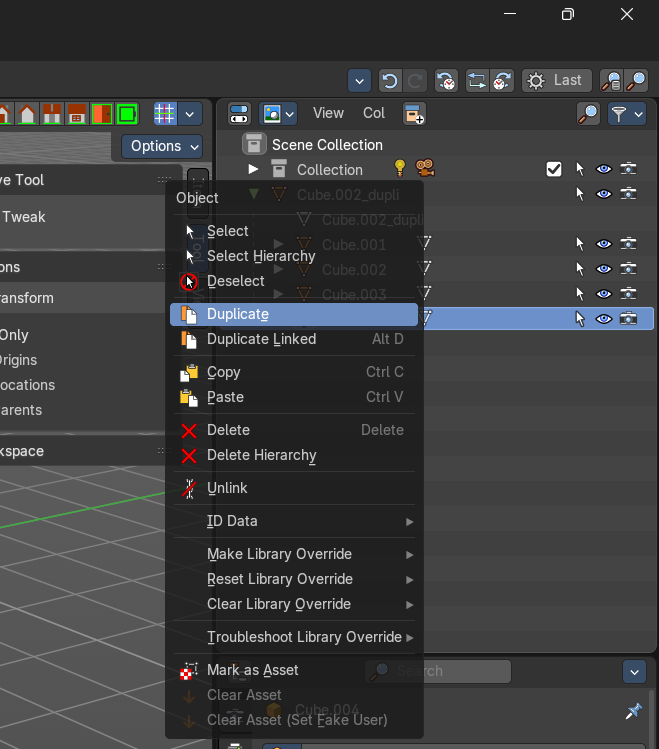Toggle selectable arrow in Cube.001 row
The image size is (659, 749).
point(580,244)
